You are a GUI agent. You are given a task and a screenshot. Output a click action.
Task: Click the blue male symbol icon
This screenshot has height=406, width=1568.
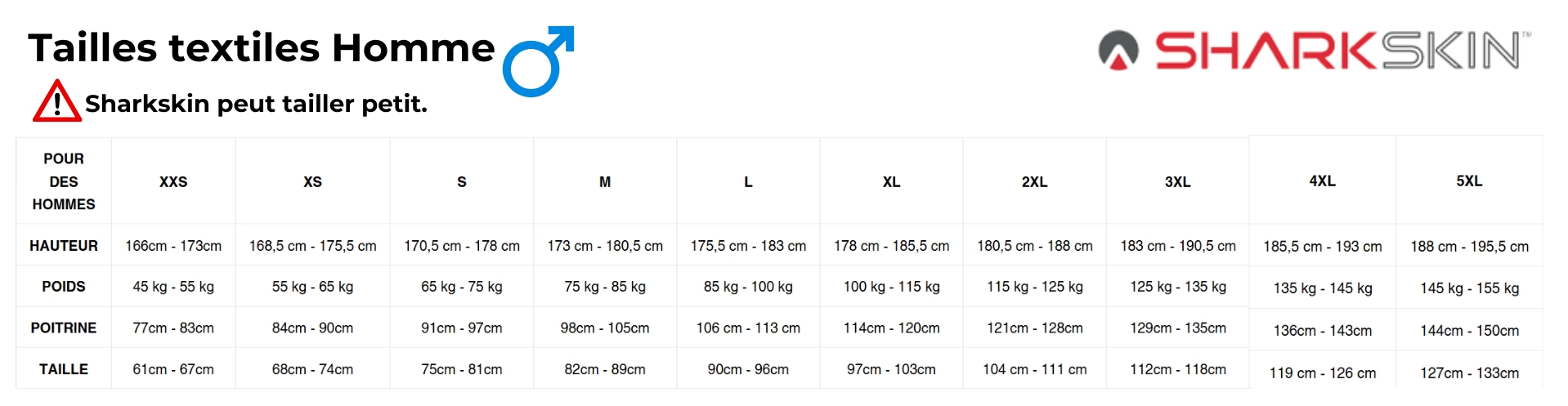(536, 62)
